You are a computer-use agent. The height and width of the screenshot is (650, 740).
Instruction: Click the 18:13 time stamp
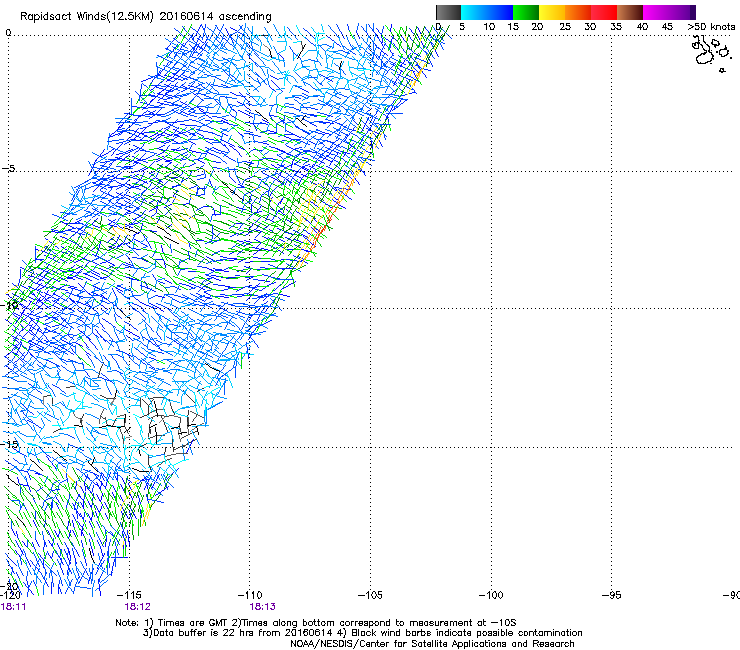click(262, 607)
